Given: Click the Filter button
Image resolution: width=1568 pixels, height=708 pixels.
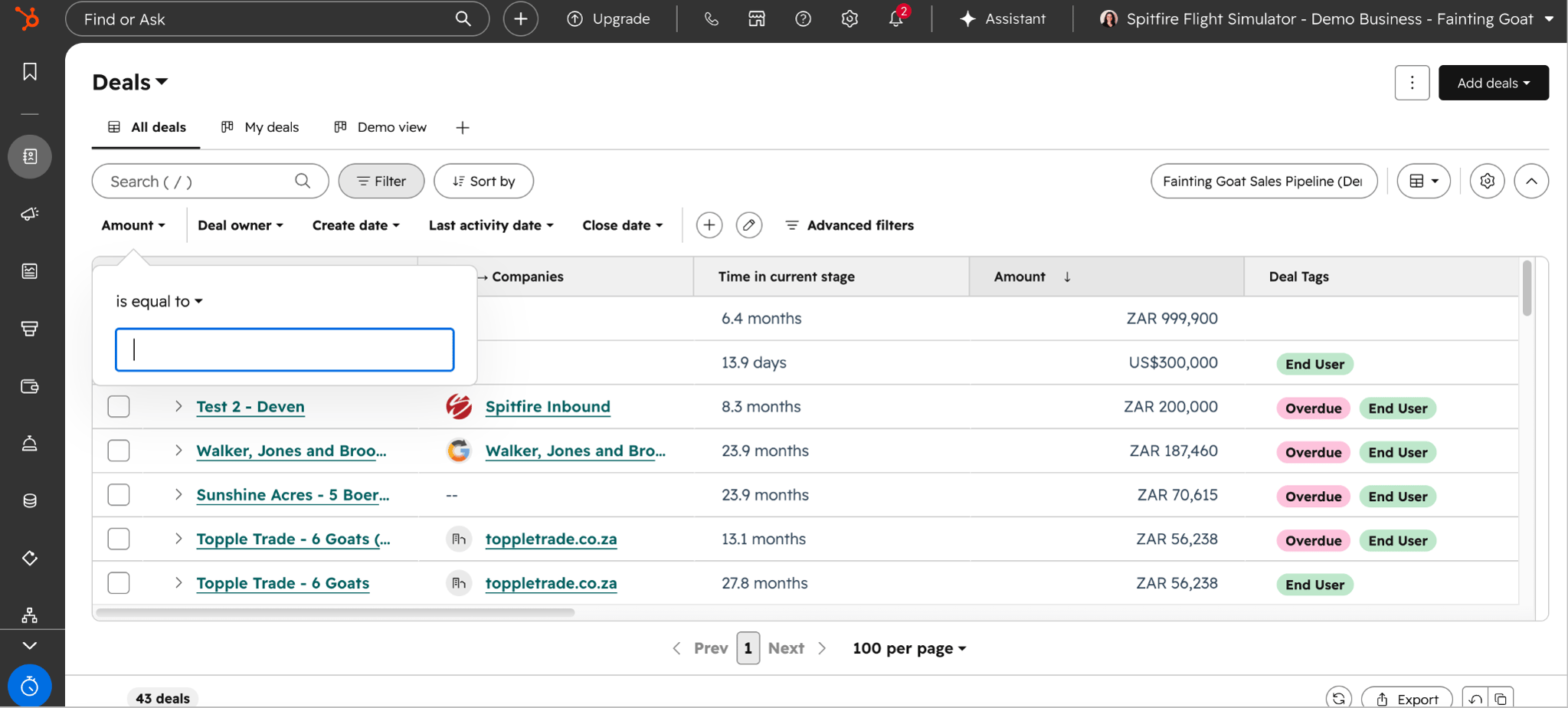Looking at the screenshot, I should (381, 182).
